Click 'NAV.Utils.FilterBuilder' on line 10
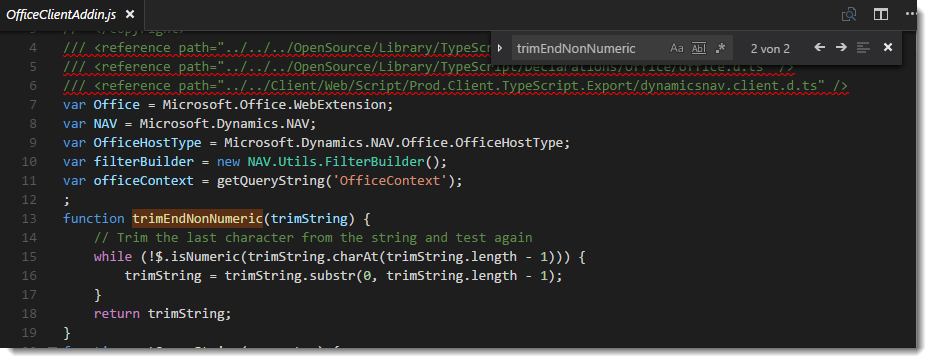This screenshot has width=932, height=363. (x=335, y=162)
